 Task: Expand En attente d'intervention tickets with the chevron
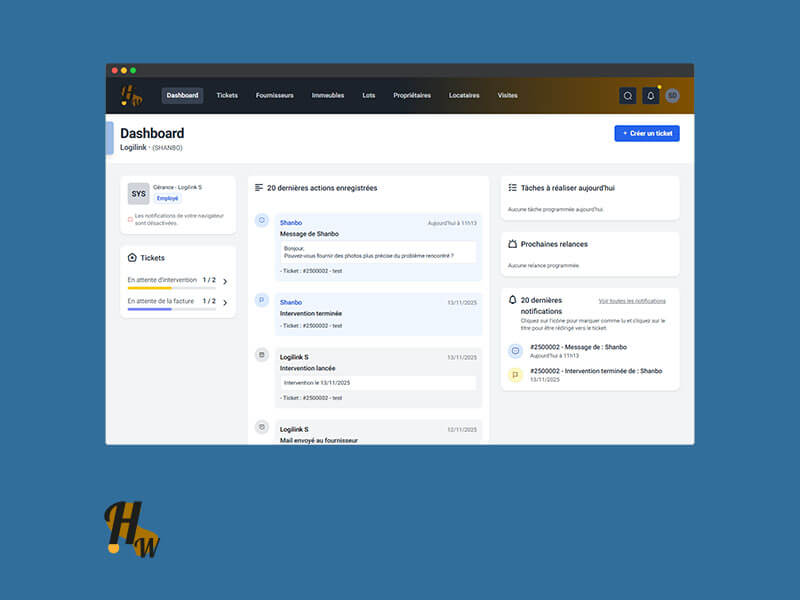click(224, 279)
